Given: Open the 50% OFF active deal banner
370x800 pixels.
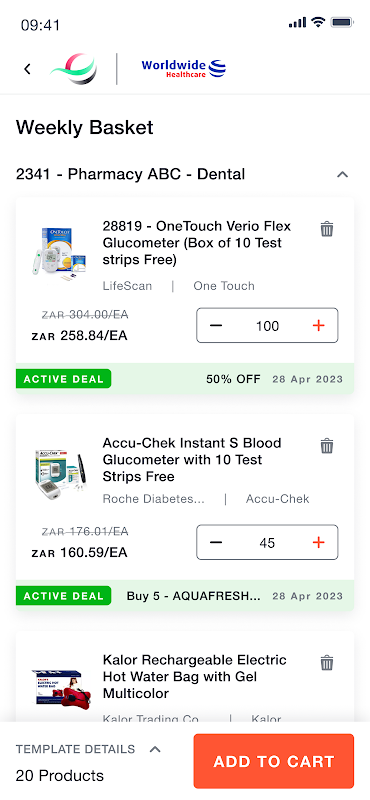Looking at the screenshot, I should click(x=233, y=379).
